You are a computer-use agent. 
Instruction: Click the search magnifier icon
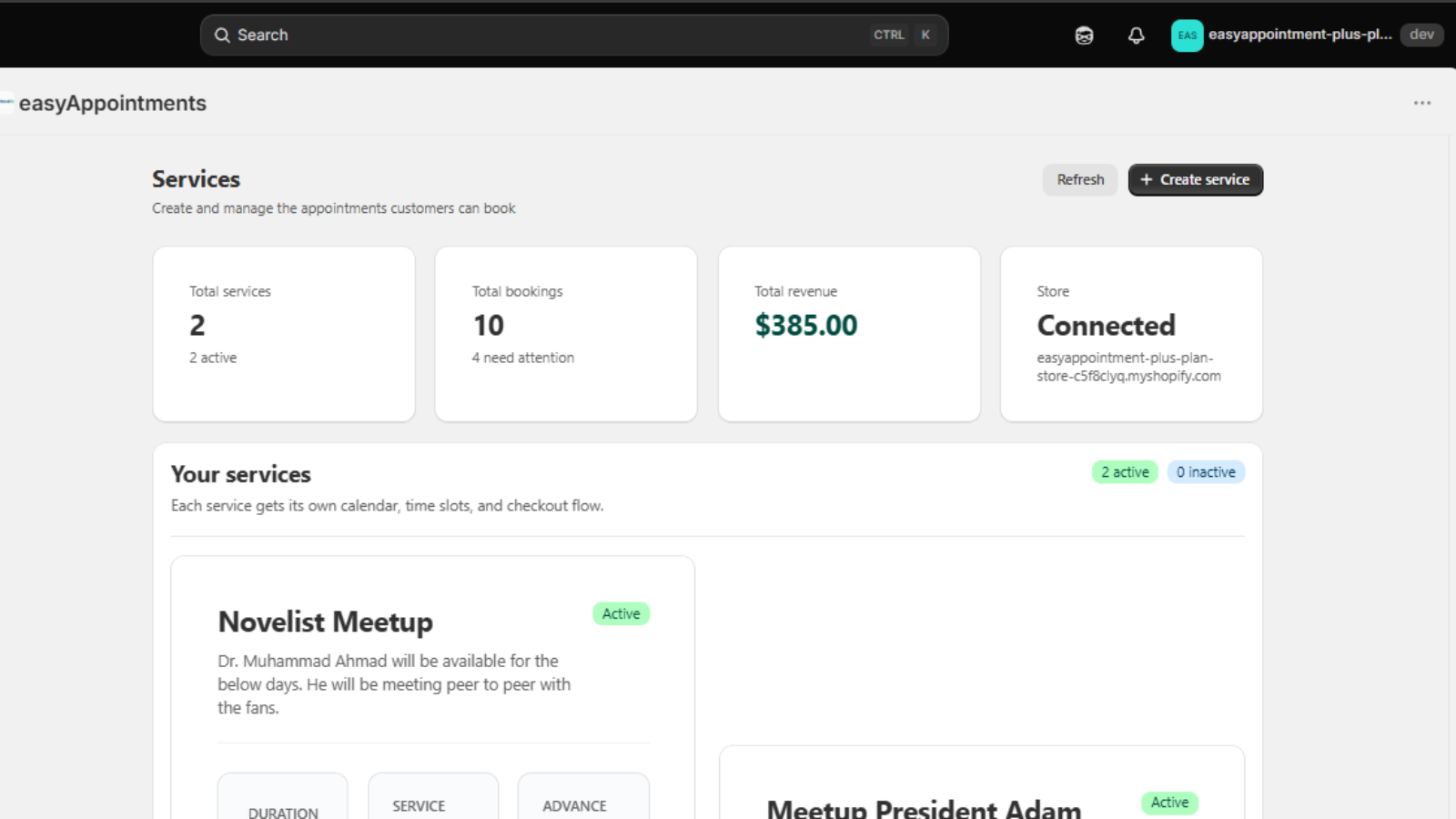pyautogui.click(x=222, y=35)
